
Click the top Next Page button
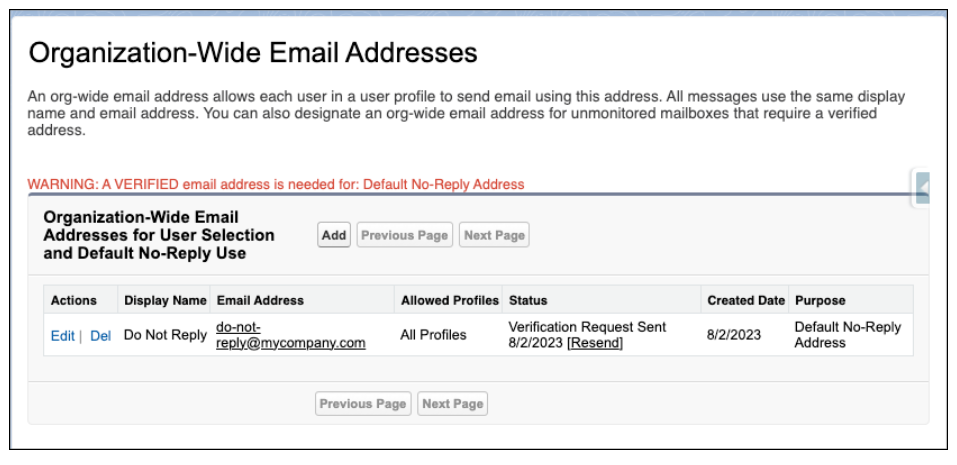[494, 236]
